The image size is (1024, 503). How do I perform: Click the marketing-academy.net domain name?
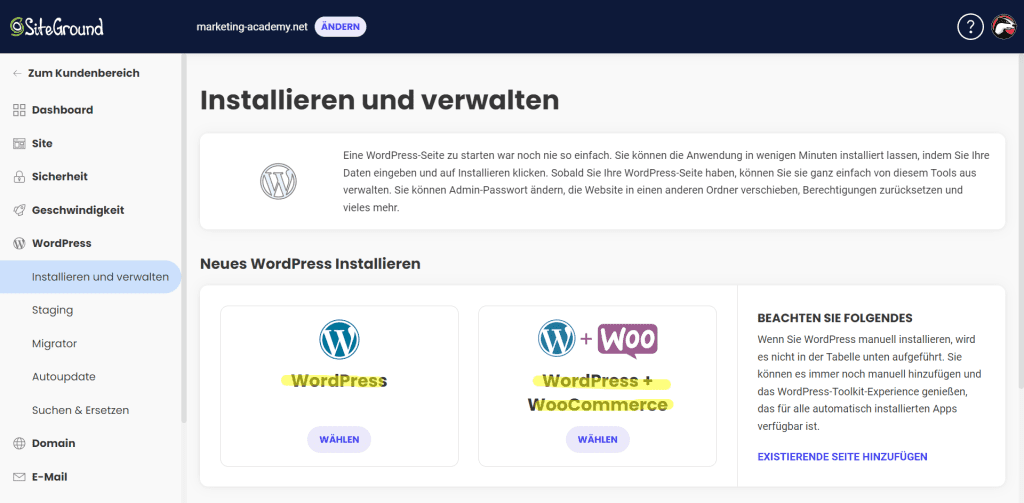[x=251, y=27]
